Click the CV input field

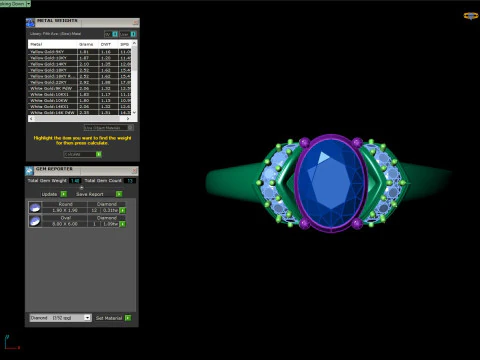coord(108,34)
